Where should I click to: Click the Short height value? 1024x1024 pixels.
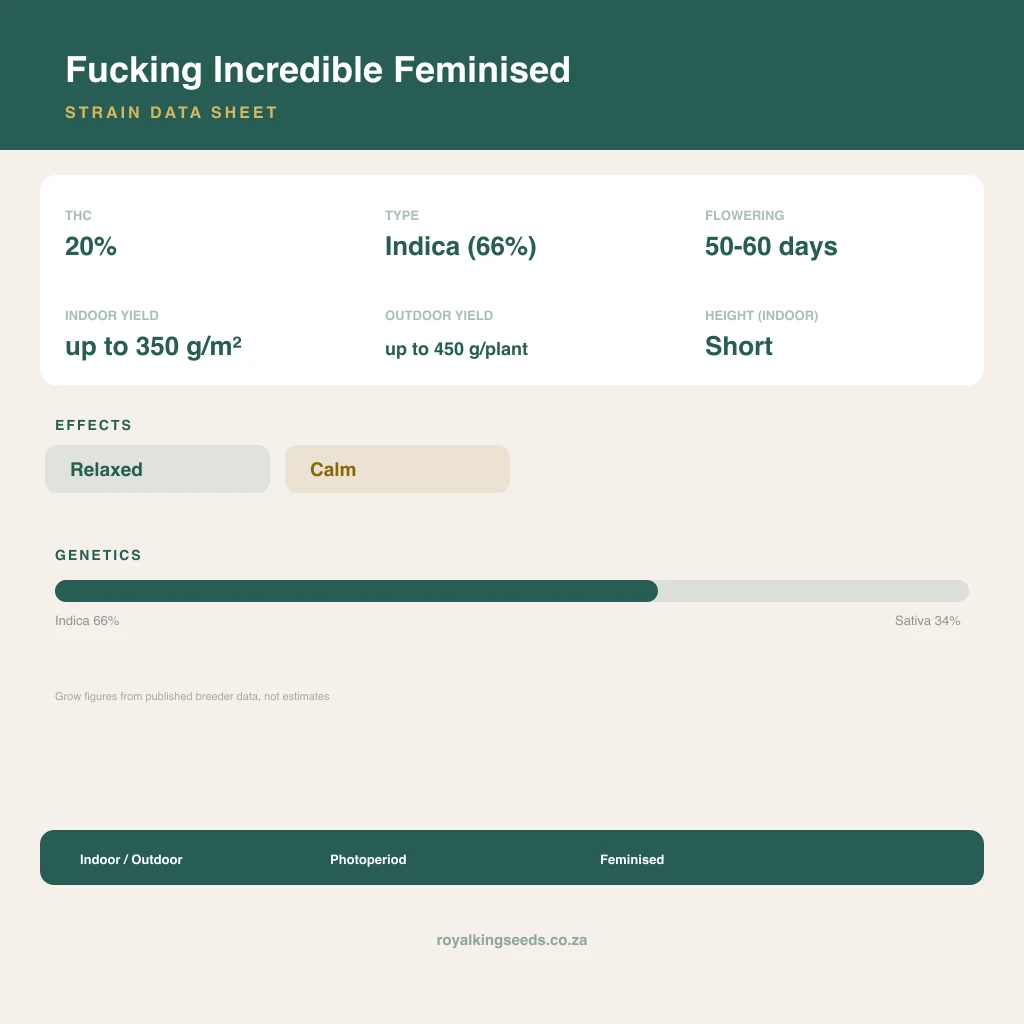[x=739, y=346]
